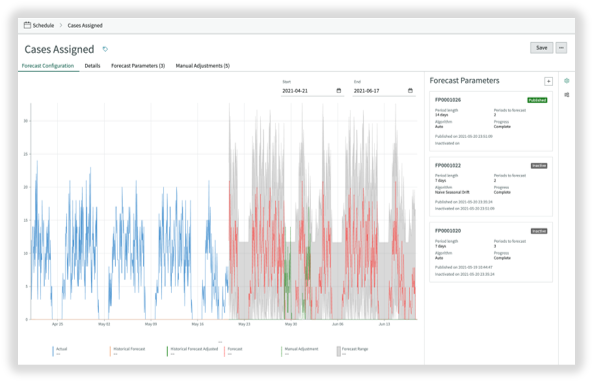595x383 pixels.
Task: Open forecast parameter FP0001020
Action: click(x=448, y=231)
